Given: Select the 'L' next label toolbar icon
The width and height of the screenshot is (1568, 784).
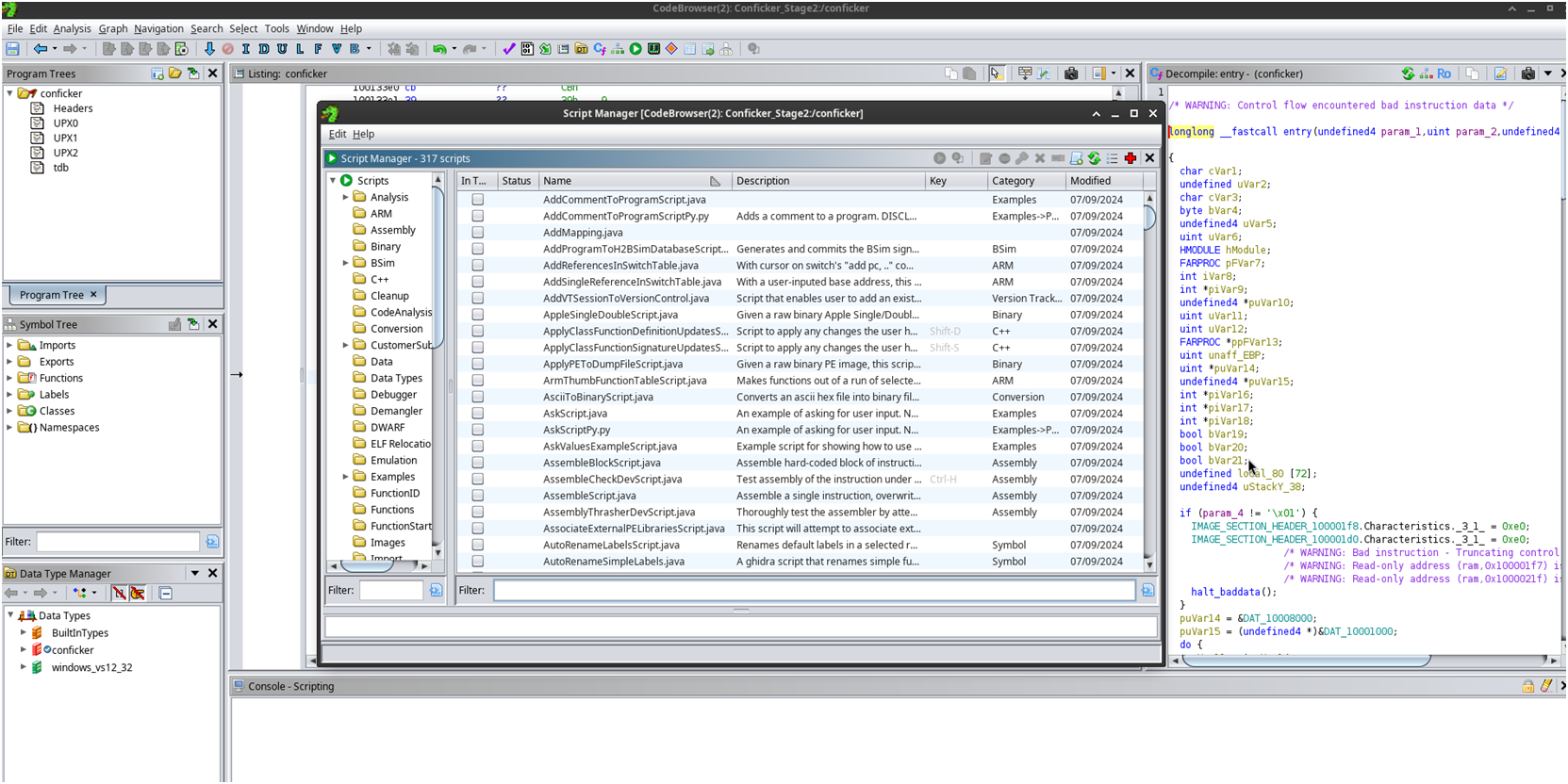Looking at the screenshot, I should click(x=300, y=49).
